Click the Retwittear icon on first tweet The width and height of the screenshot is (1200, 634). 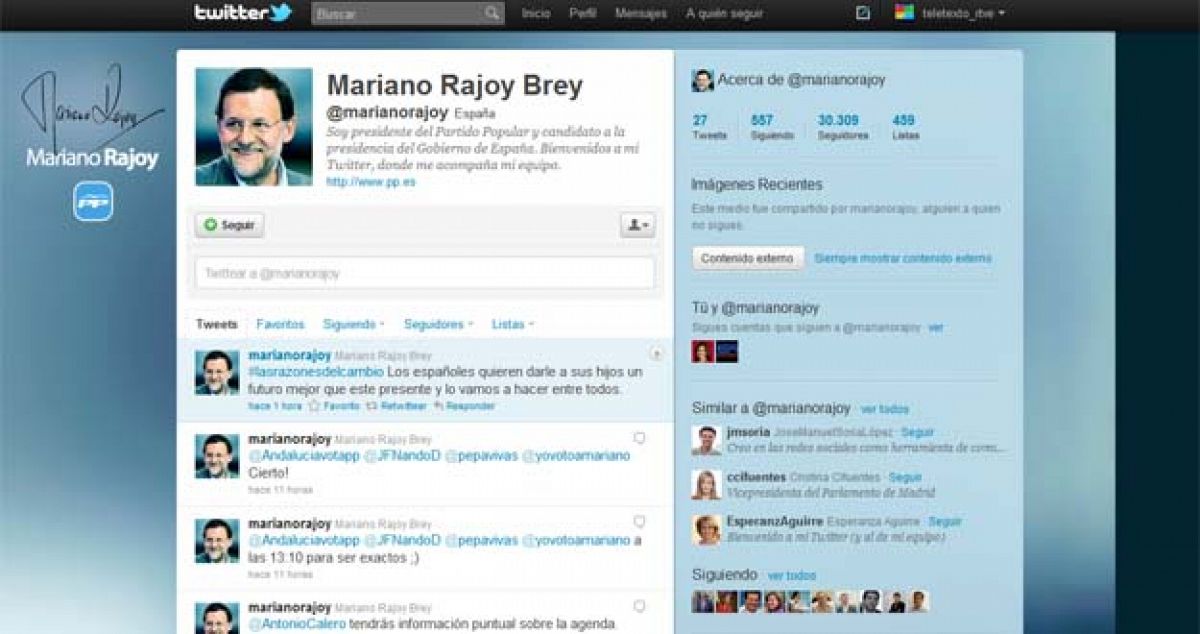tap(372, 406)
